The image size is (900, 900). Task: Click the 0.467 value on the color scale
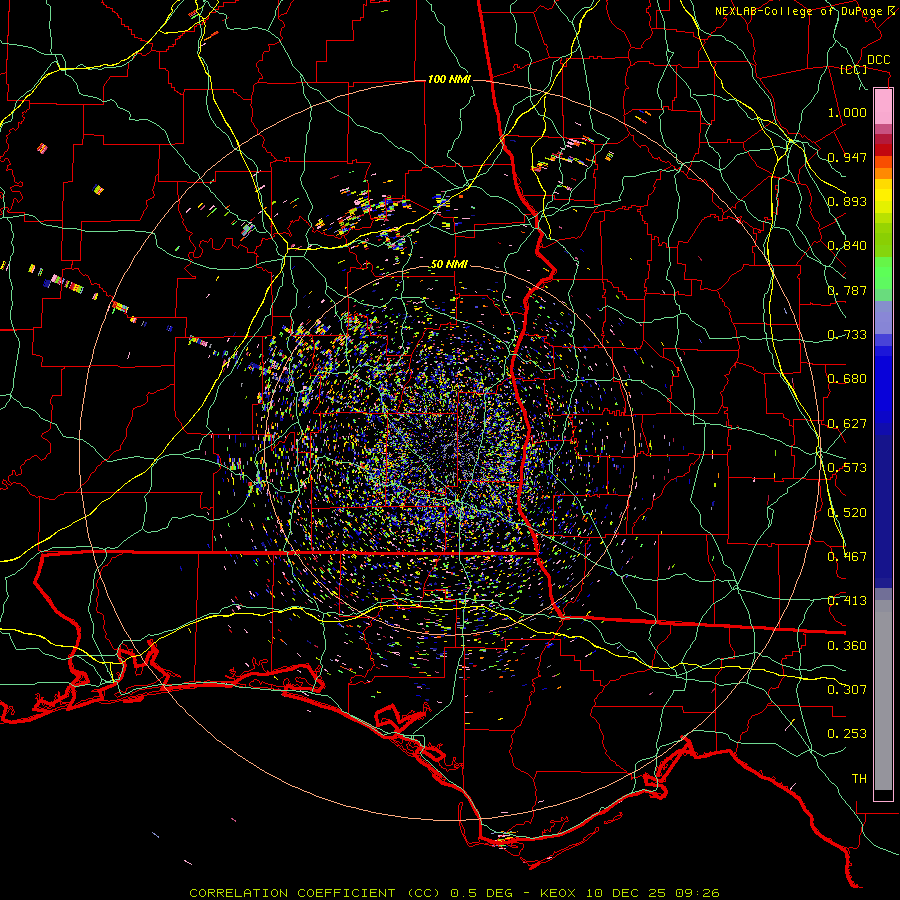tap(847, 557)
